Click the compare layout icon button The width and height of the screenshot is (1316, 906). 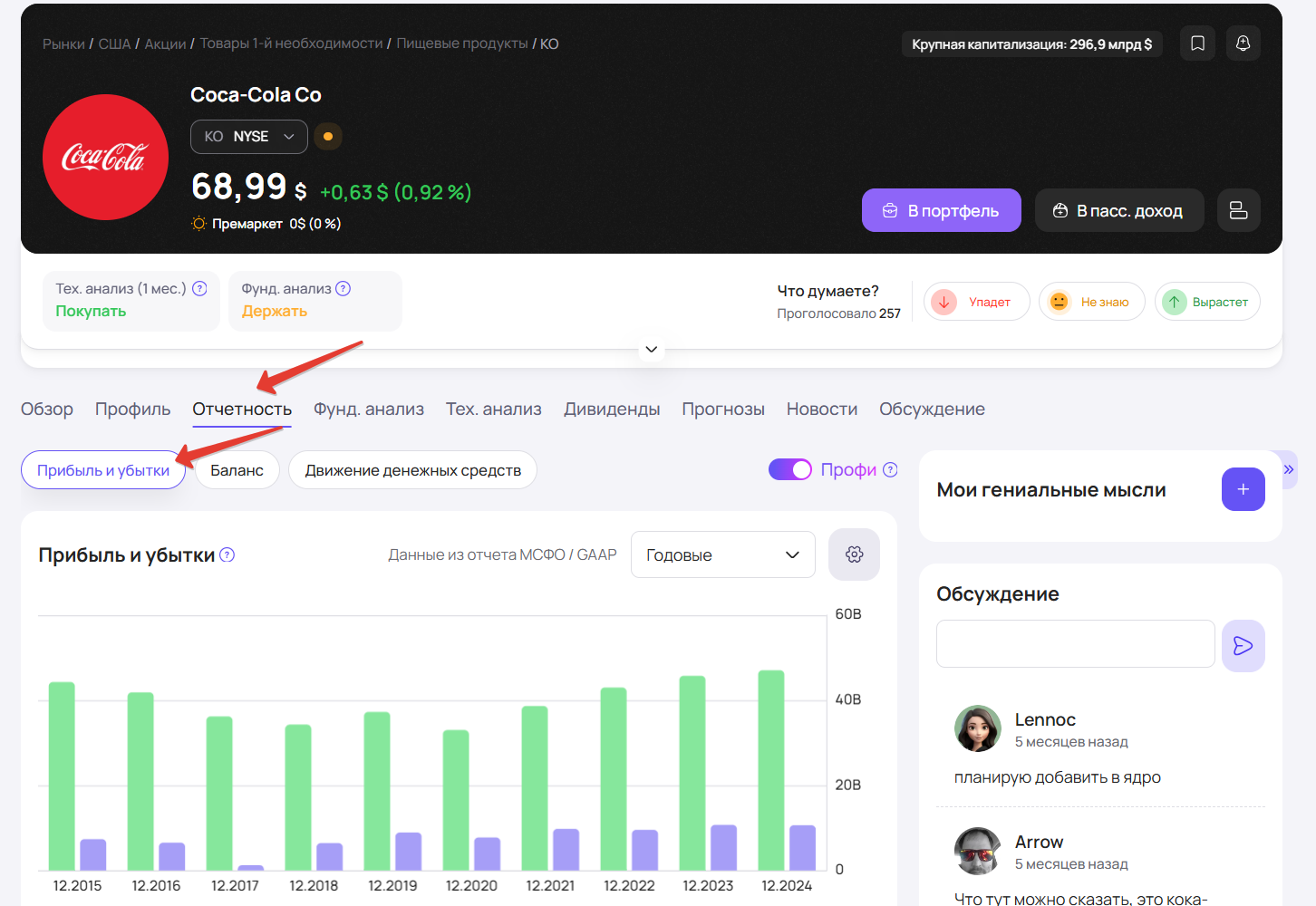1238,210
